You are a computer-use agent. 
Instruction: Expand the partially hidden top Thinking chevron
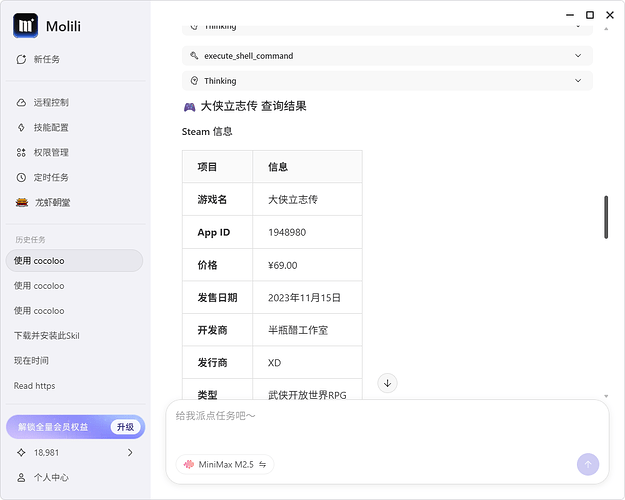pos(578,27)
